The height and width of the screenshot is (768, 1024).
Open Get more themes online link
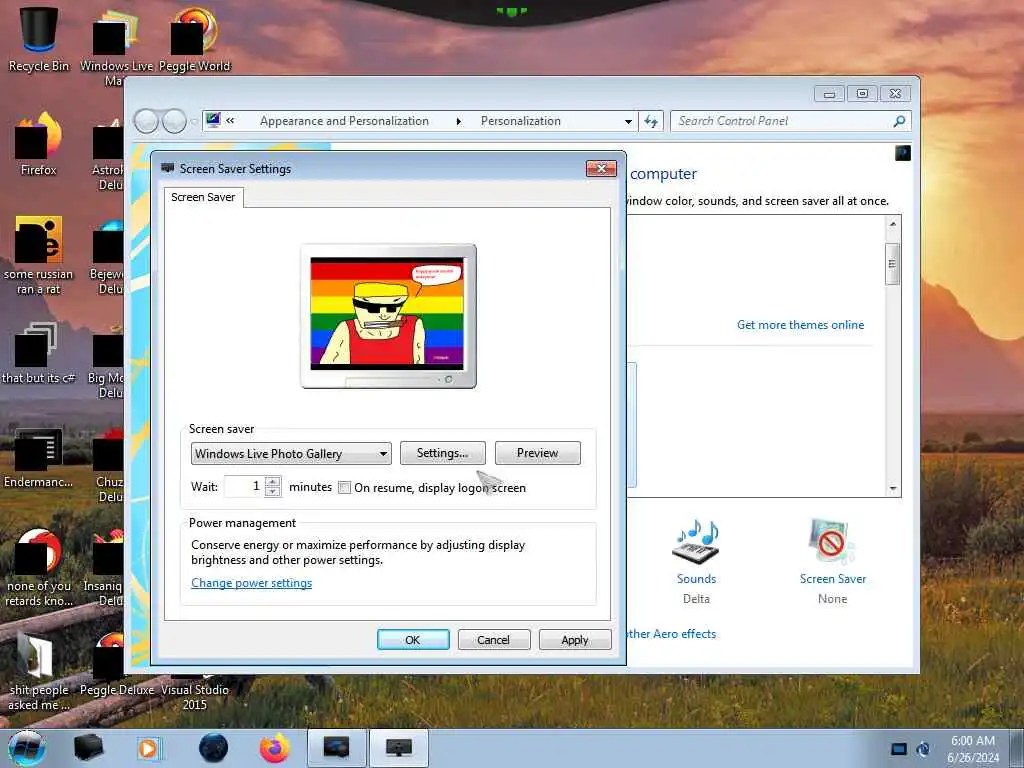[x=800, y=325]
